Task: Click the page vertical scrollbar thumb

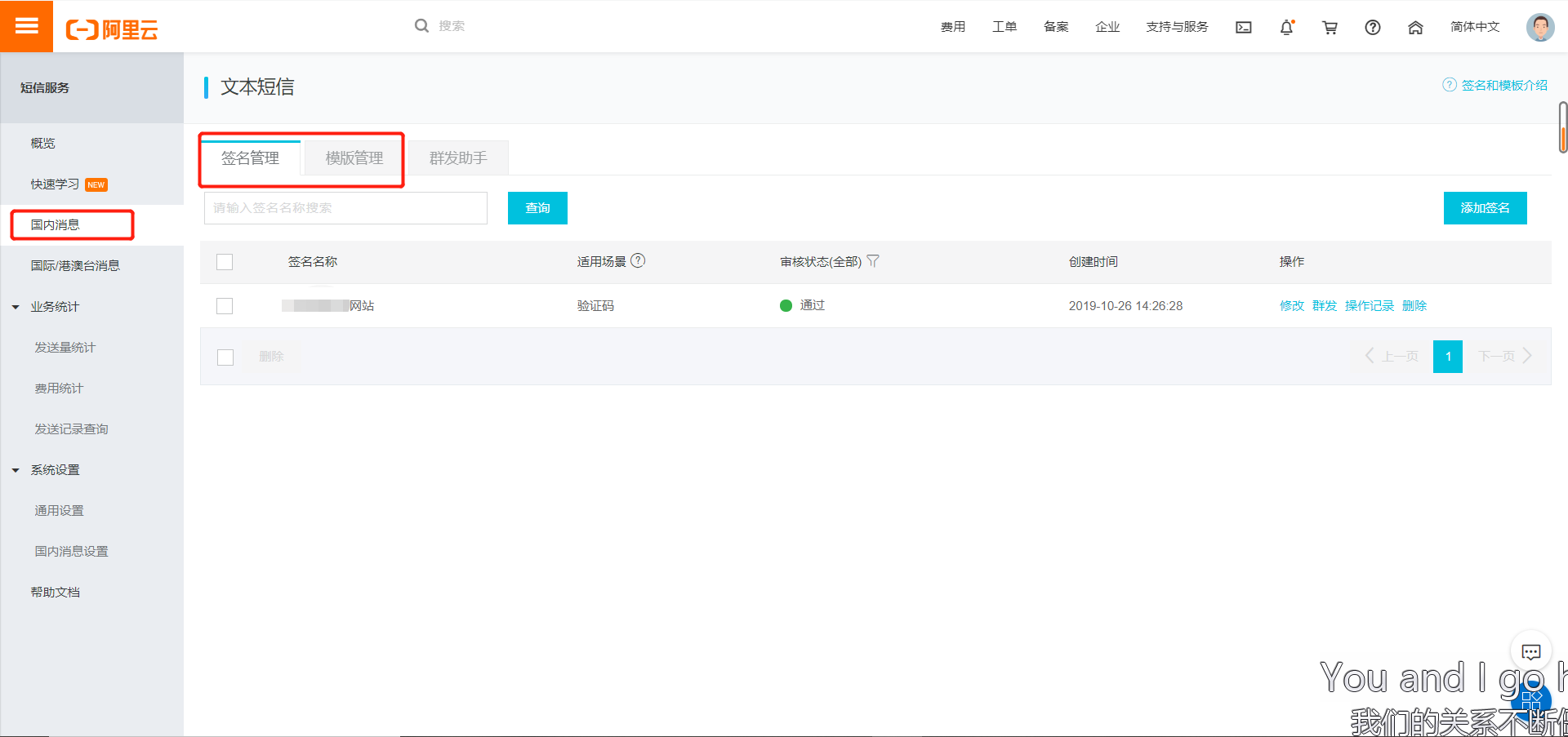Action: pyautogui.click(x=1563, y=127)
